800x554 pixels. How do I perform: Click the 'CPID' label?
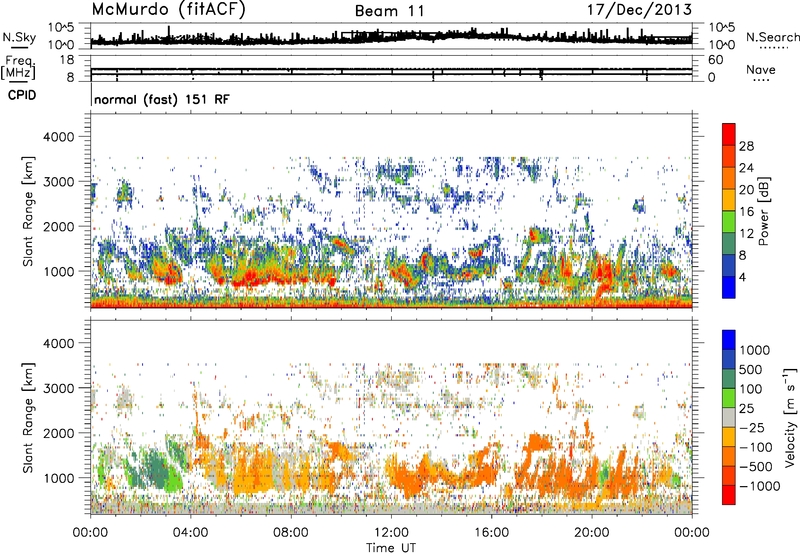click(x=22, y=95)
